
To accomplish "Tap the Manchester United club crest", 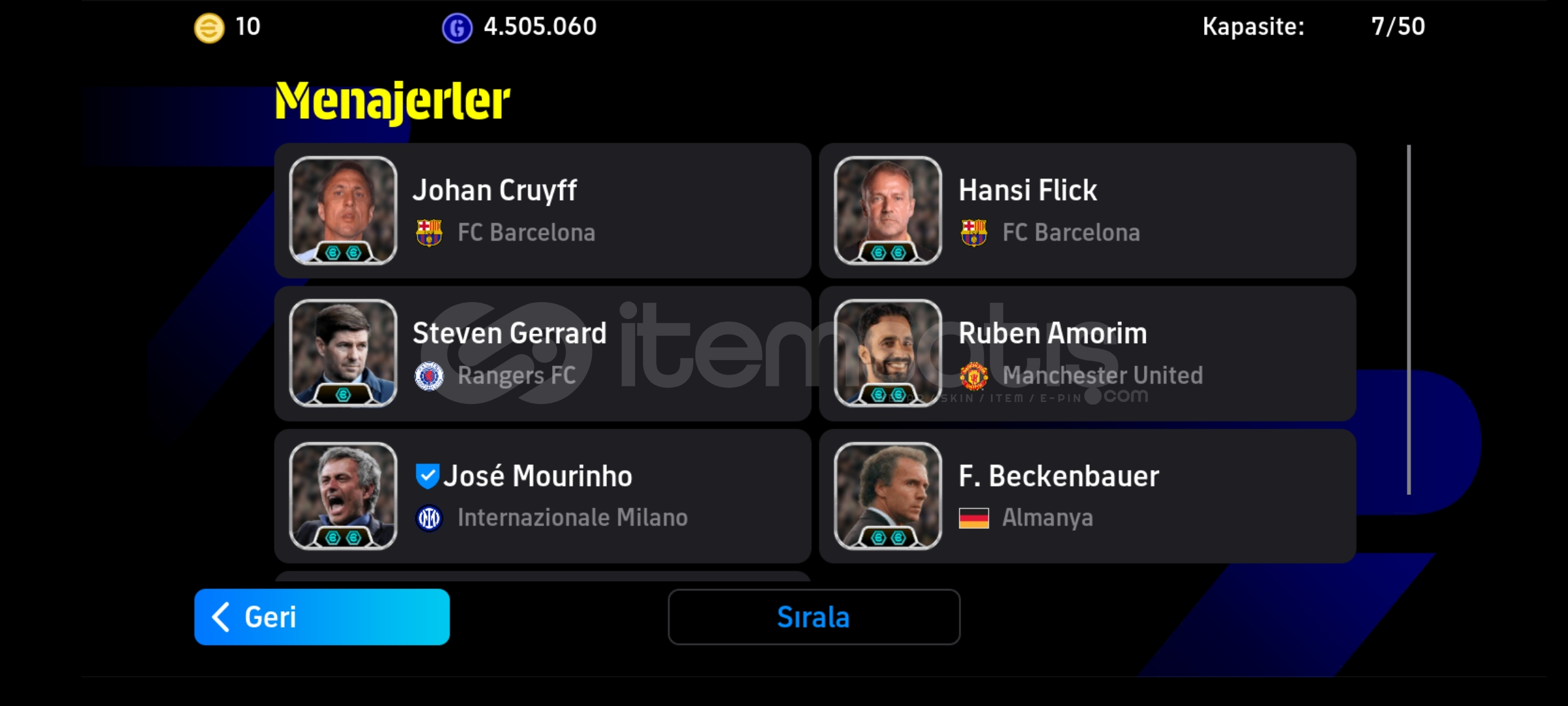I will pos(973,376).
